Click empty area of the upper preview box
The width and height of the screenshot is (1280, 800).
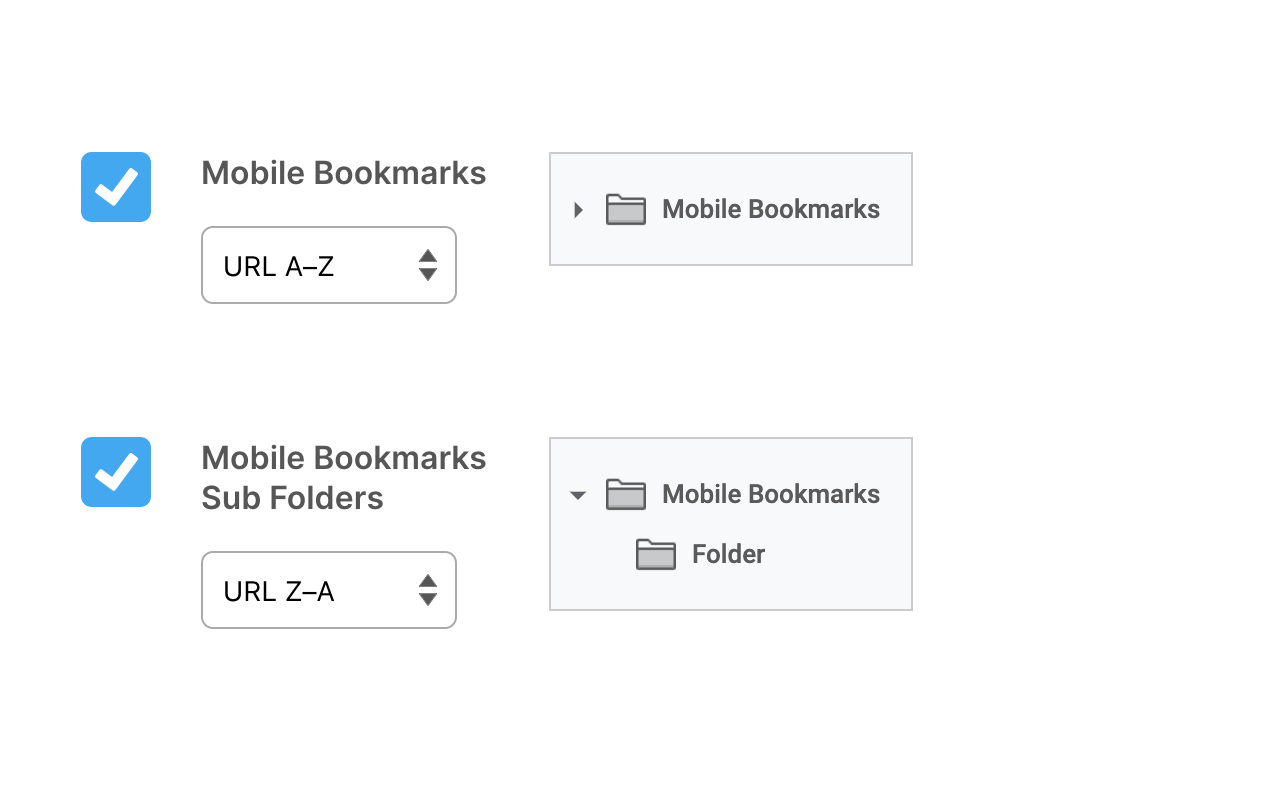click(x=730, y=245)
